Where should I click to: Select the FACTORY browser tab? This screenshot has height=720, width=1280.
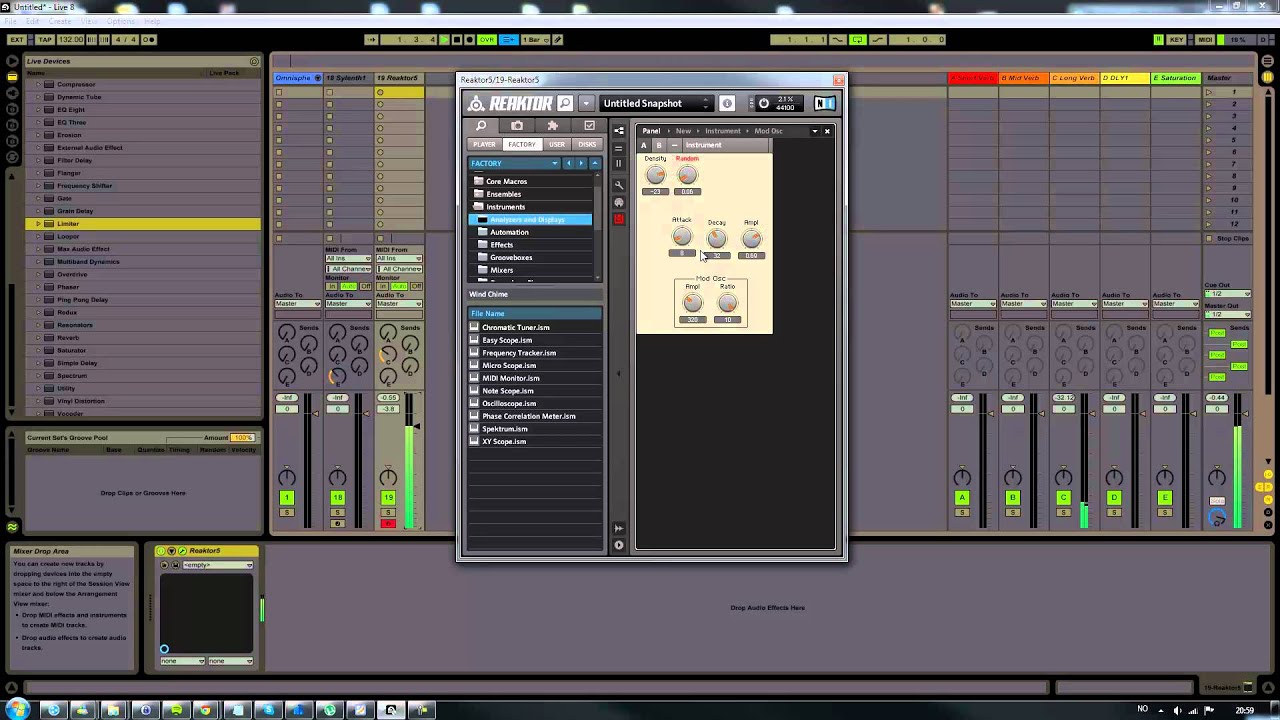click(521, 145)
